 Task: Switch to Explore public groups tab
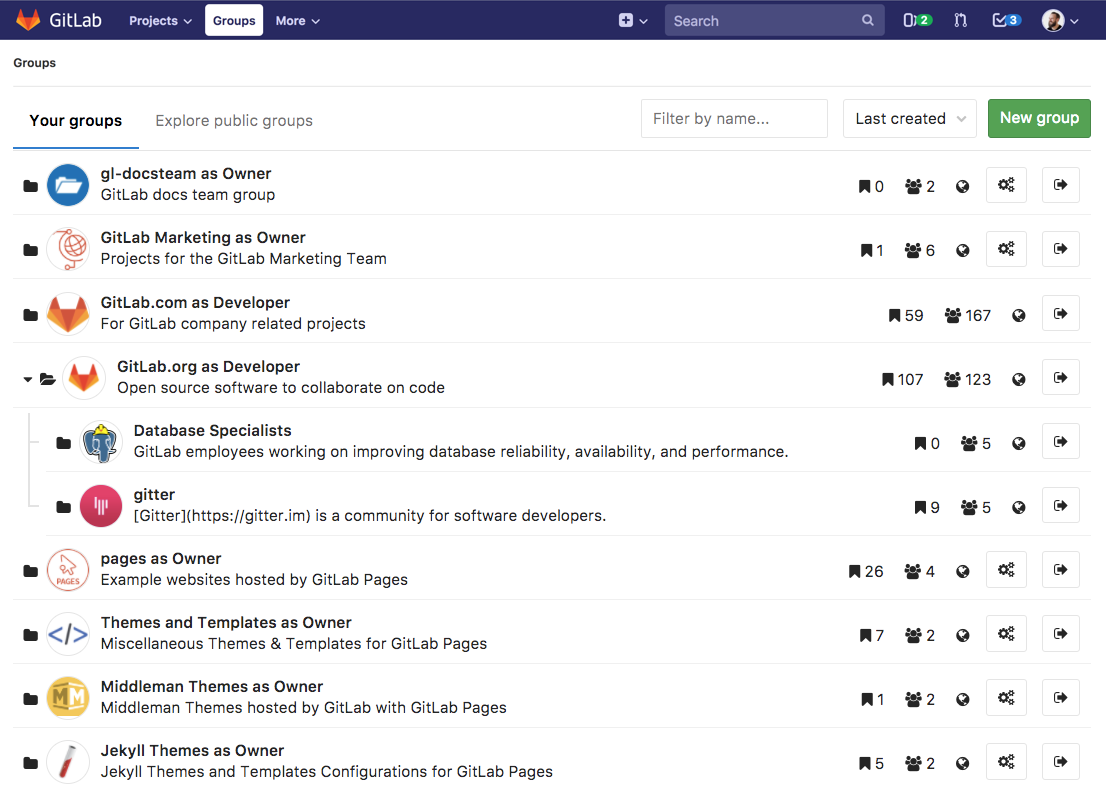pyautogui.click(x=234, y=121)
